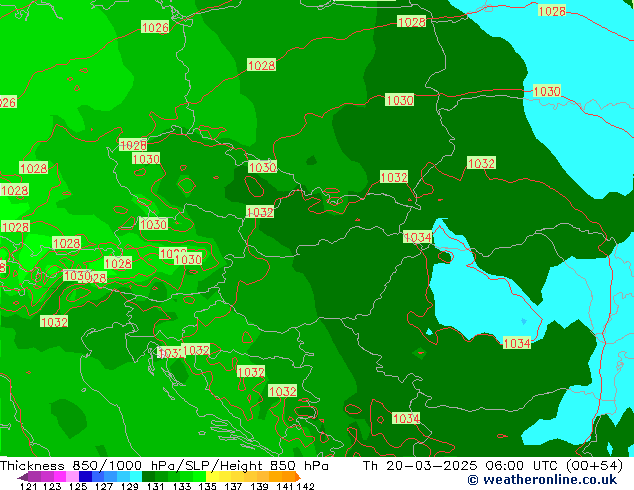The image size is (634, 490).
Task: Click legend value 131
Action: coord(155,486)
